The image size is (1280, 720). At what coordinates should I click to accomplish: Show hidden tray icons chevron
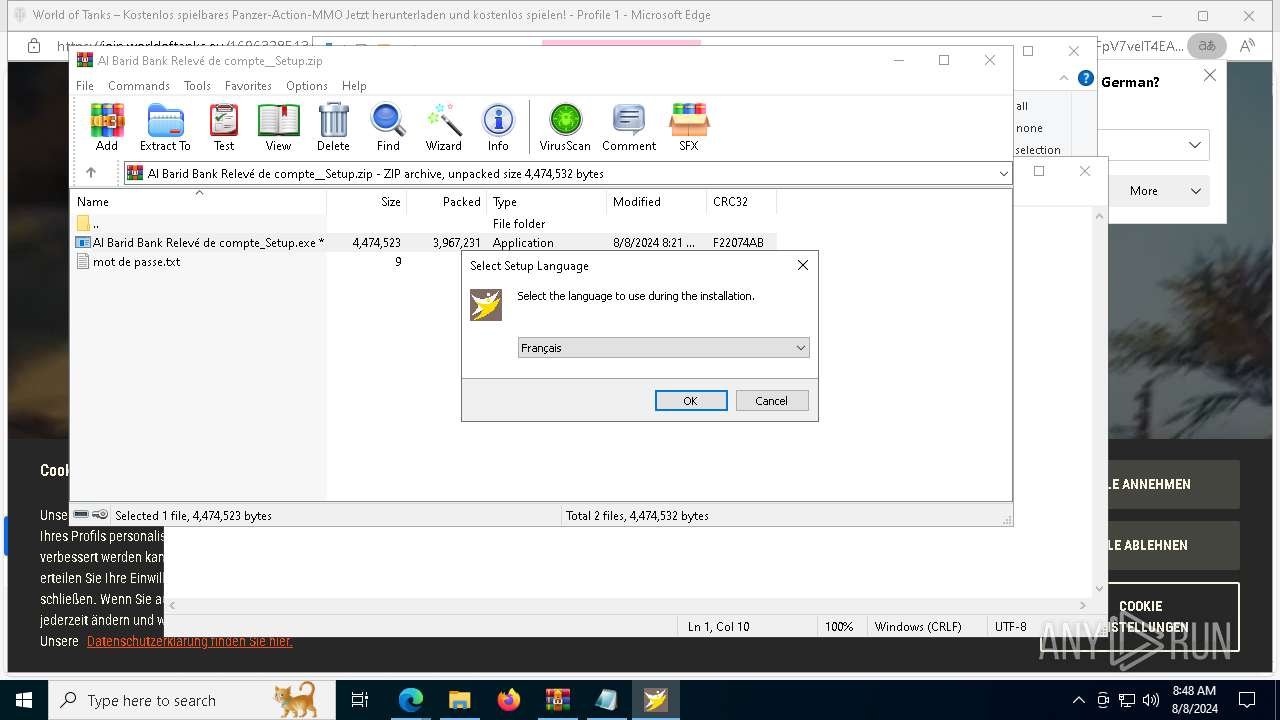coord(1078,700)
